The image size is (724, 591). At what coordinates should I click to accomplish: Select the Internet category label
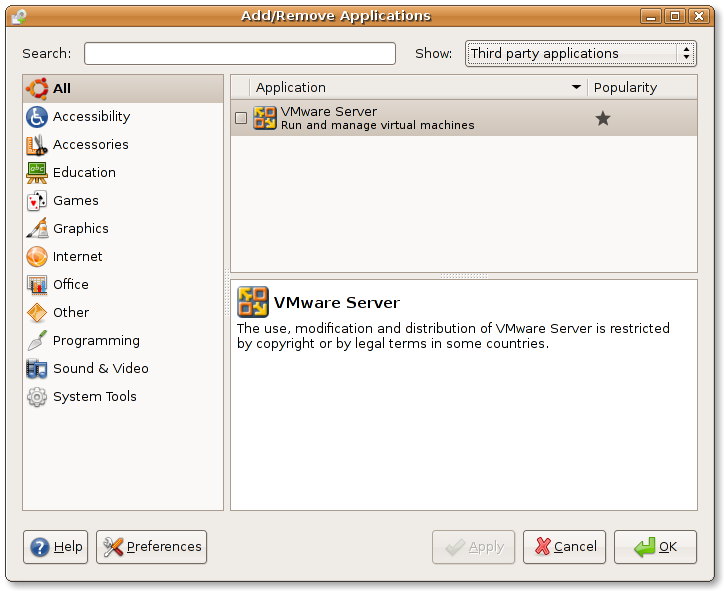(78, 257)
